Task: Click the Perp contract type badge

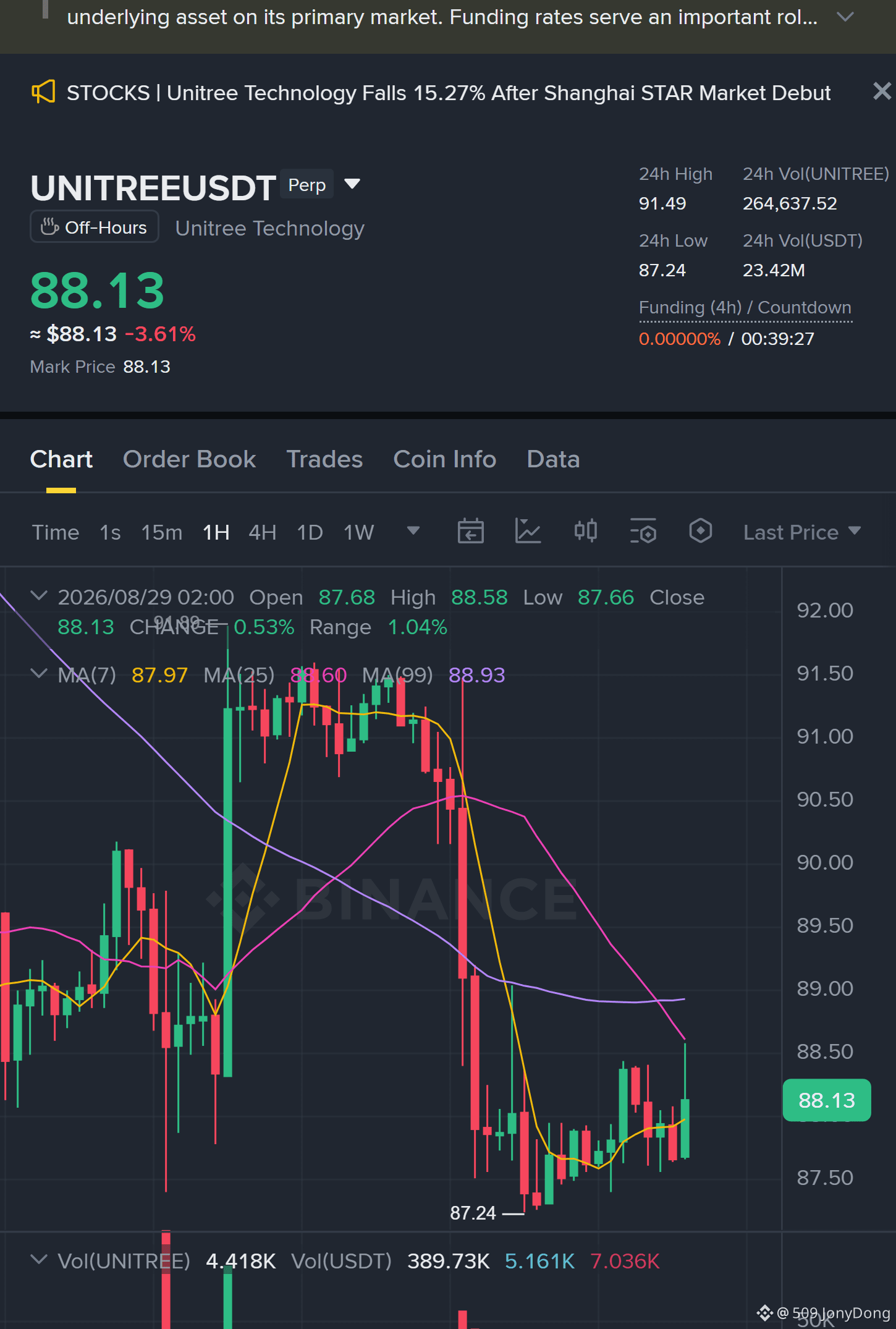Action: click(307, 184)
